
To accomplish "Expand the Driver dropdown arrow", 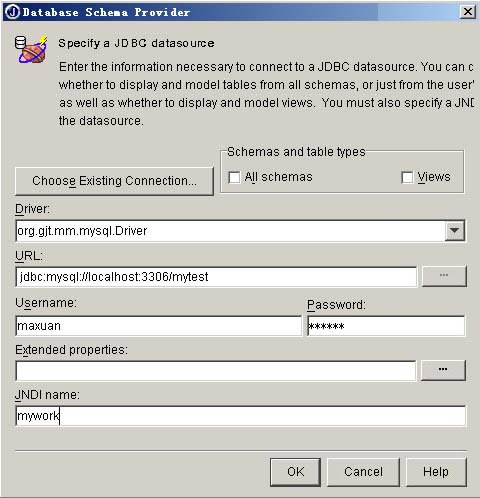I will [x=454, y=230].
